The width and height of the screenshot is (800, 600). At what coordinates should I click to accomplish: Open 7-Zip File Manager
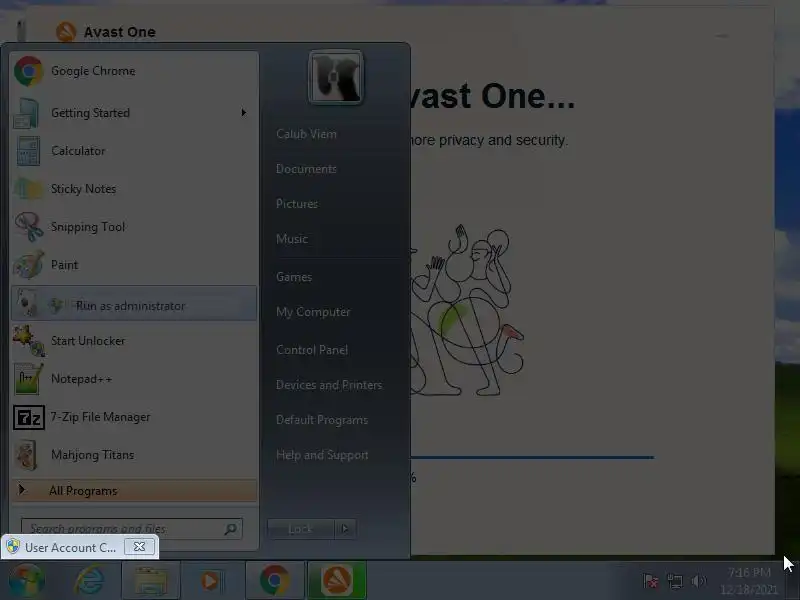134,417
